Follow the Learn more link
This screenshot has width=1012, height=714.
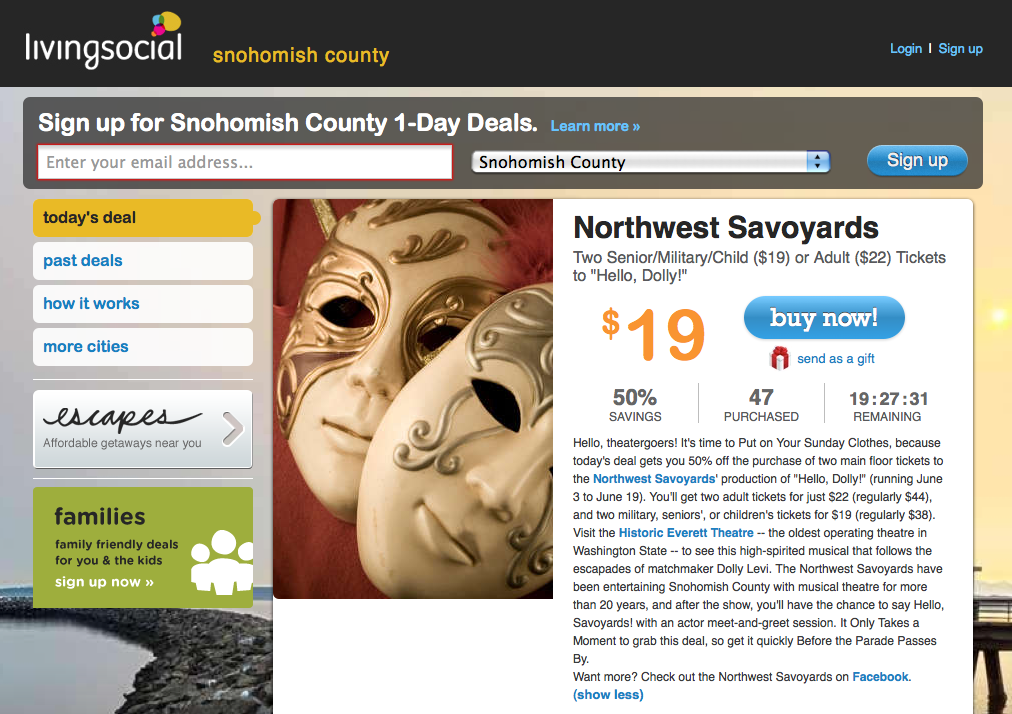coord(595,126)
